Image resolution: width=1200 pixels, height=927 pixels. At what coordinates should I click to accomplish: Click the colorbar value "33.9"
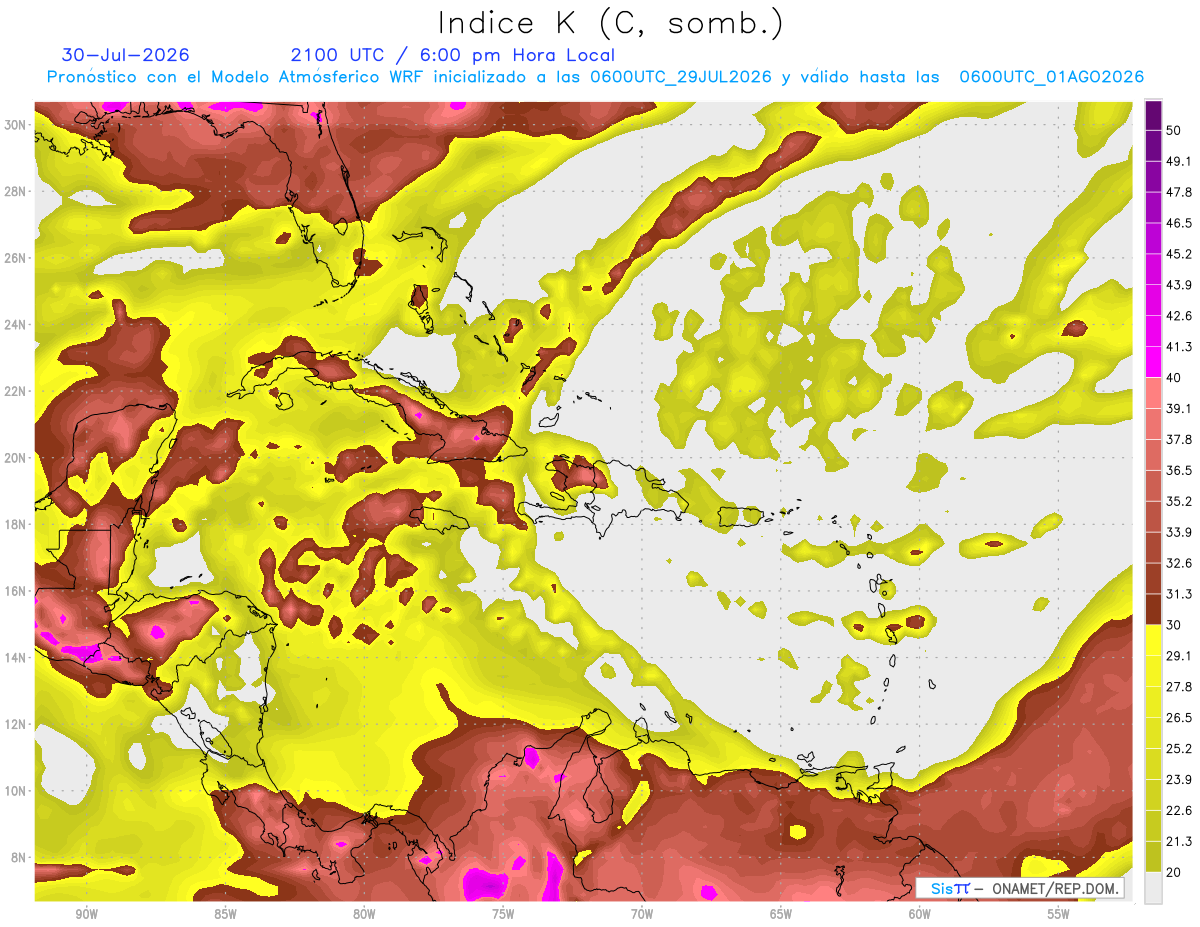click(1179, 532)
